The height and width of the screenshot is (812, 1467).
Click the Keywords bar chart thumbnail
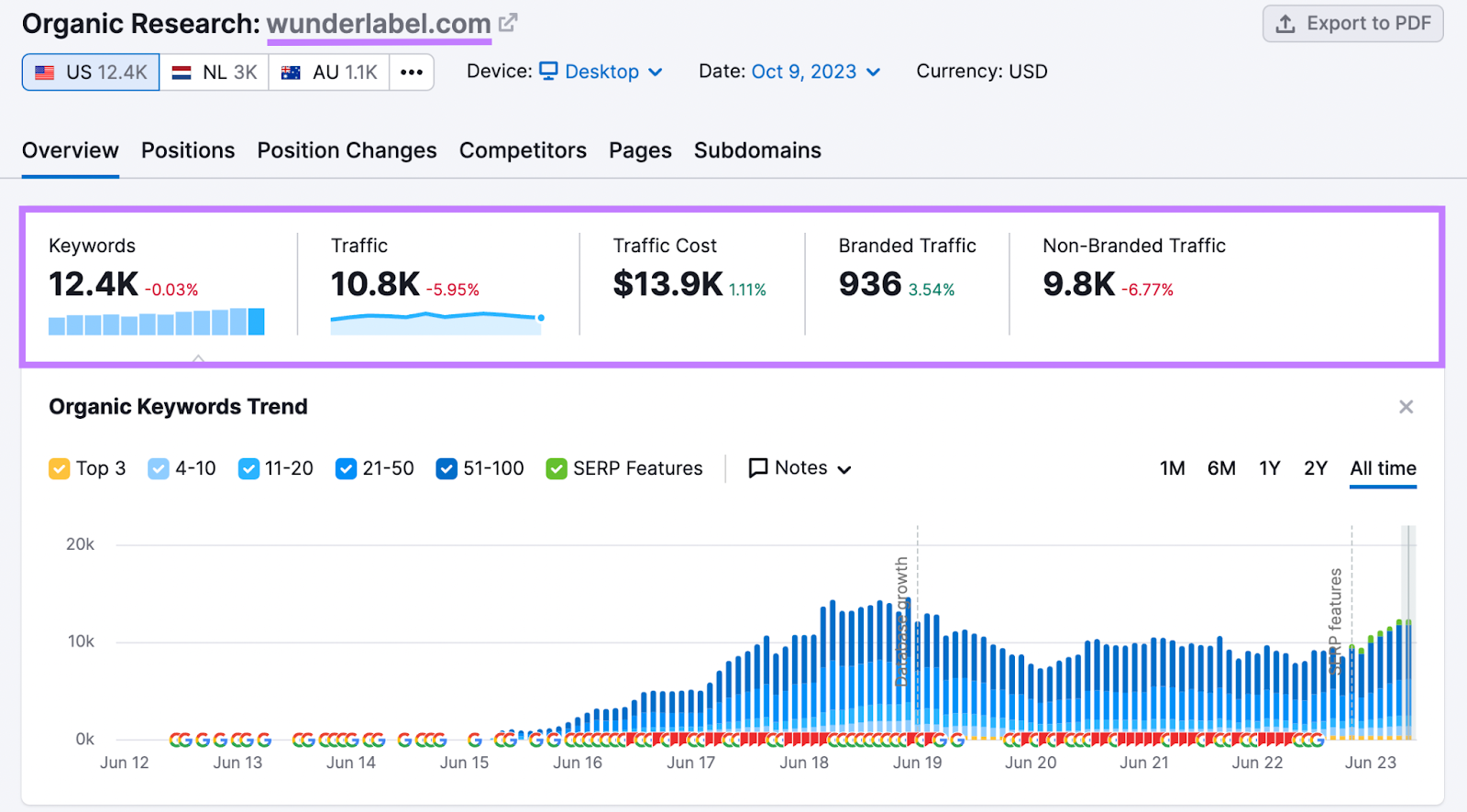pyautogui.click(x=157, y=322)
